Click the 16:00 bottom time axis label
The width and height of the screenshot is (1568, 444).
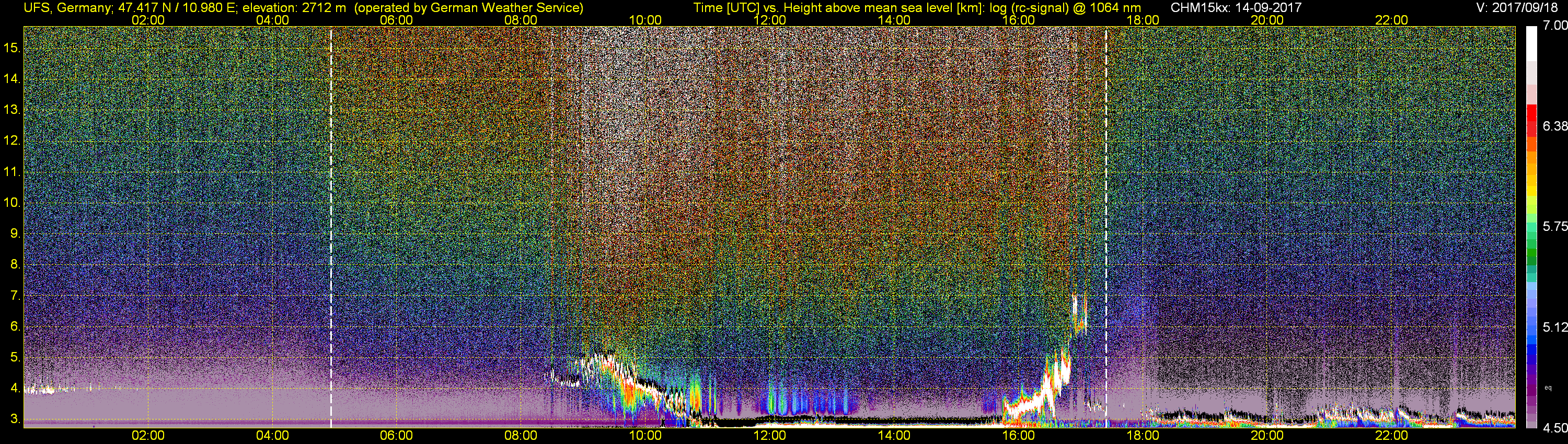point(1018,436)
